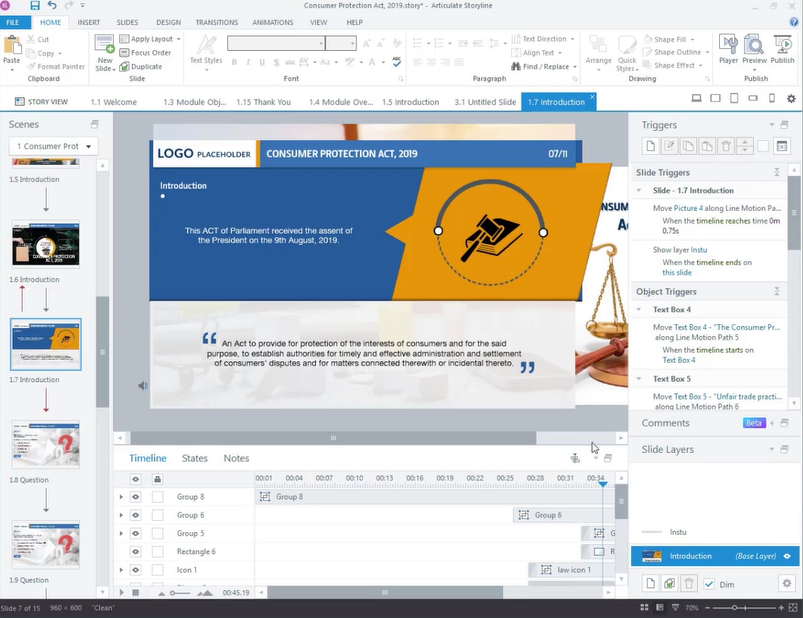Switch to the Notes tab
Screen dimensions: 803x618
click(x=236, y=458)
